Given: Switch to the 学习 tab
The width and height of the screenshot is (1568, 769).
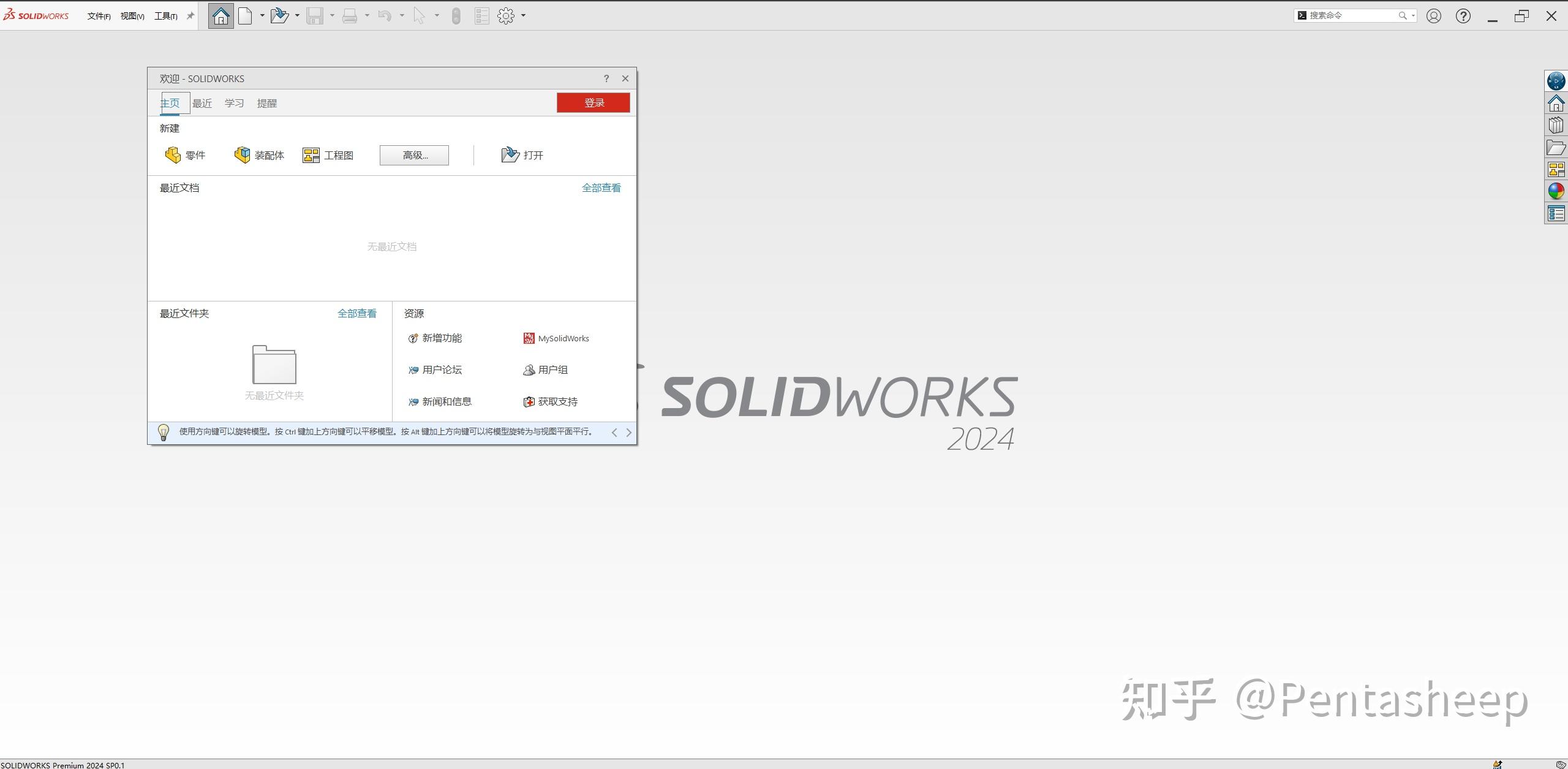Looking at the screenshot, I should click(234, 103).
